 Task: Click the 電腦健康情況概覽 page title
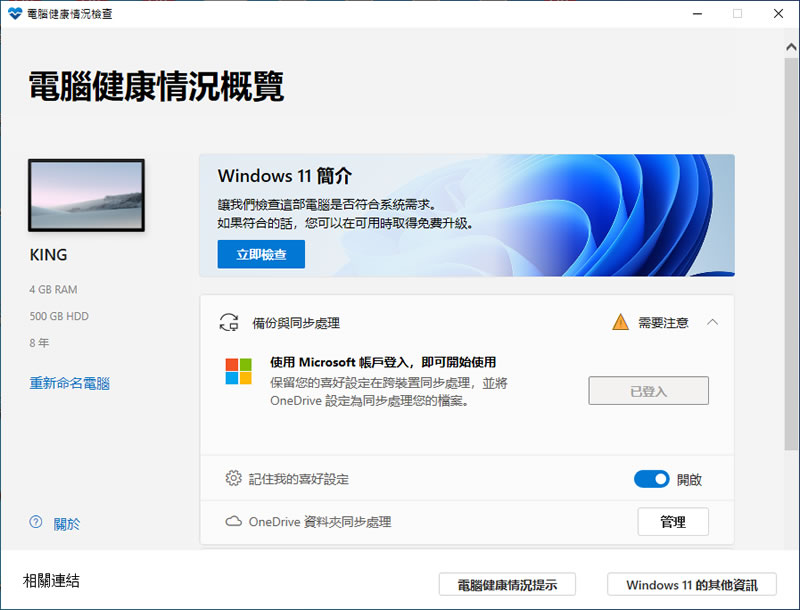156,86
